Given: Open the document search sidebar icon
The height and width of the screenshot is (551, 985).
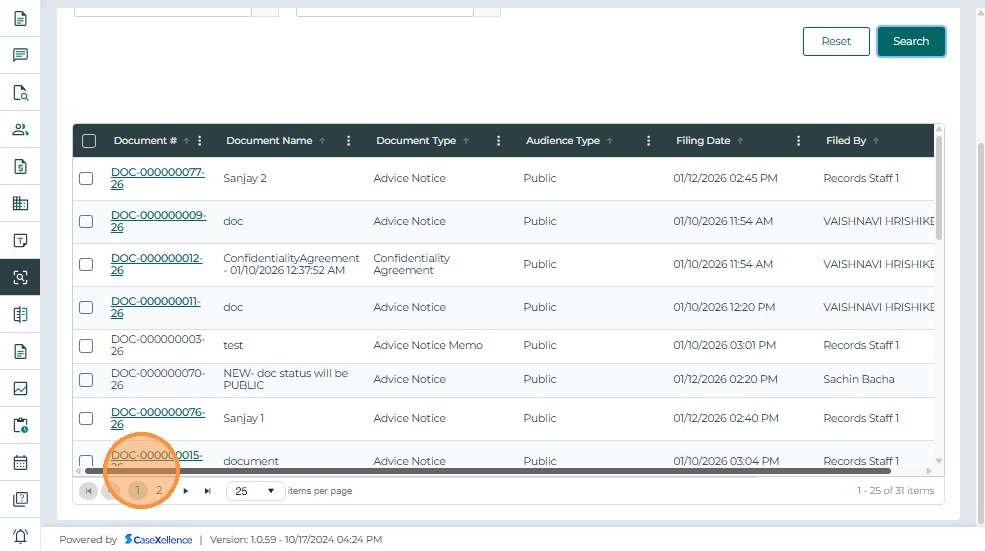Looking at the screenshot, I should click(20, 93).
